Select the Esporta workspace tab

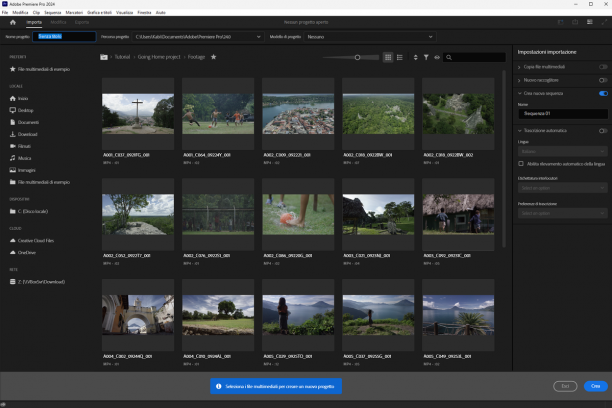[x=82, y=22]
